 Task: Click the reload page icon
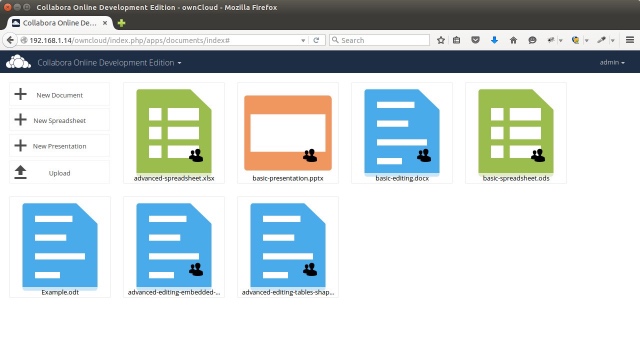pos(316,40)
